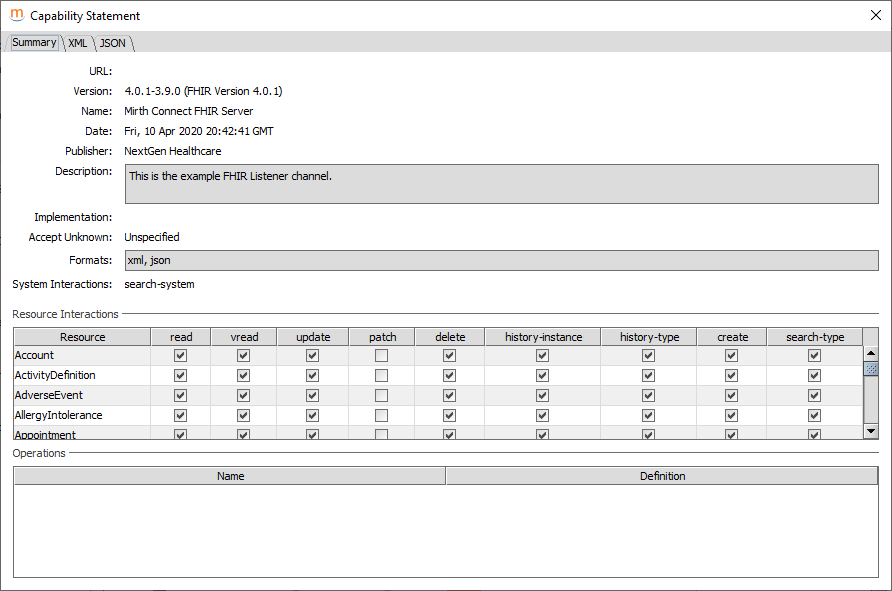Toggle the Account read checkbox

point(180,356)
